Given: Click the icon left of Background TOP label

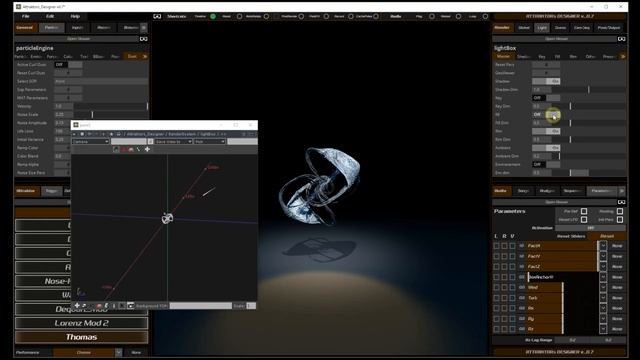Looking at the screenshot, I should (130, 305).
